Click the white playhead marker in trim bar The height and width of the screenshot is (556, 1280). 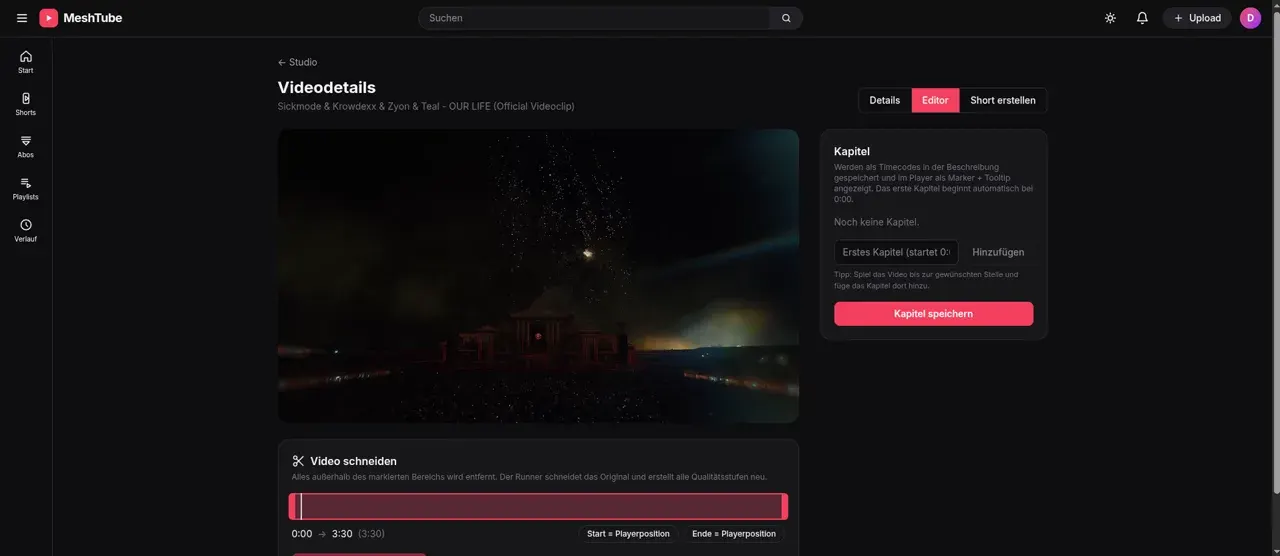(301, 506)
